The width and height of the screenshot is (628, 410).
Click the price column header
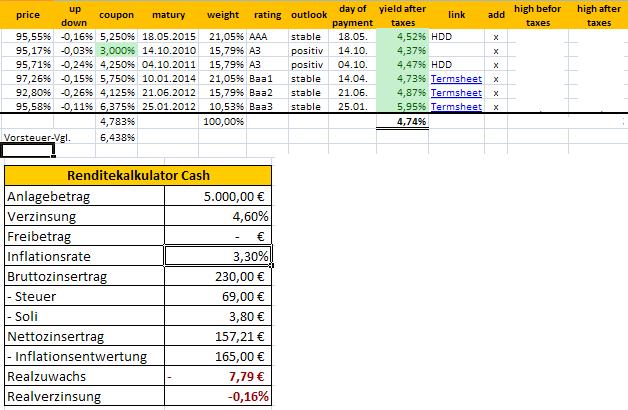[x=21, y=17]
